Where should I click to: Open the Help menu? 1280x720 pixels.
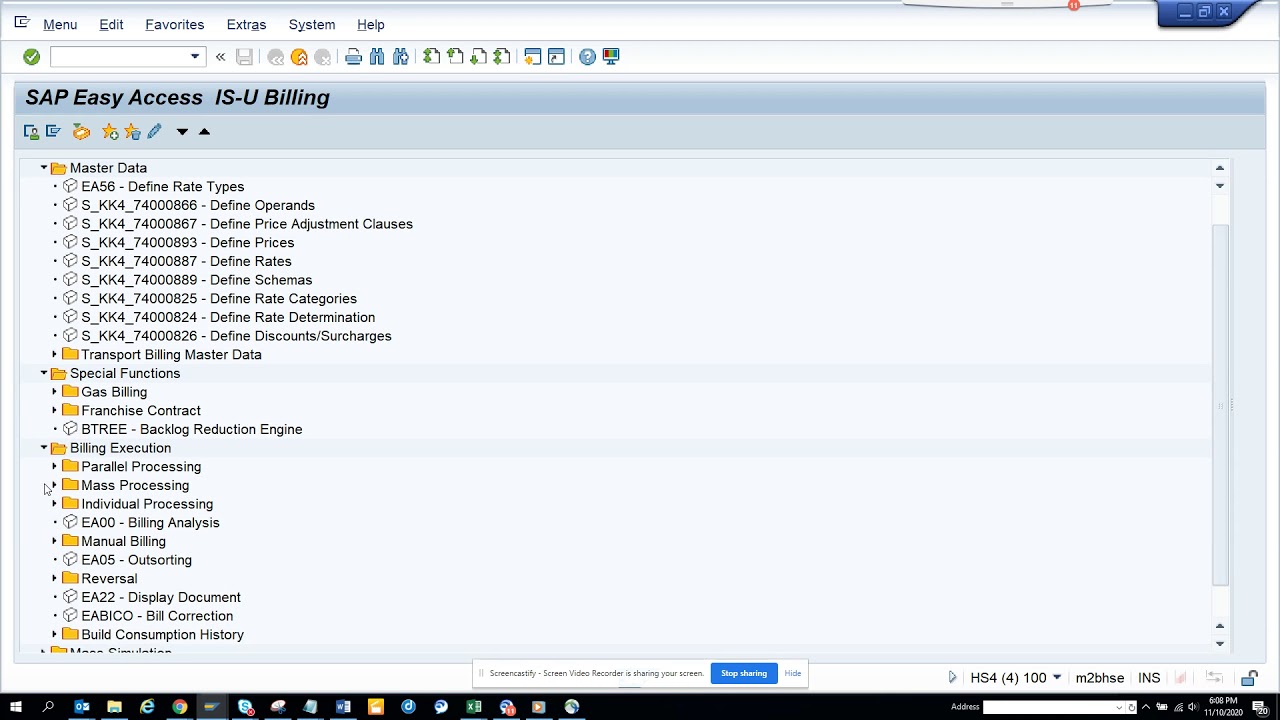click(x=371, y=24)
